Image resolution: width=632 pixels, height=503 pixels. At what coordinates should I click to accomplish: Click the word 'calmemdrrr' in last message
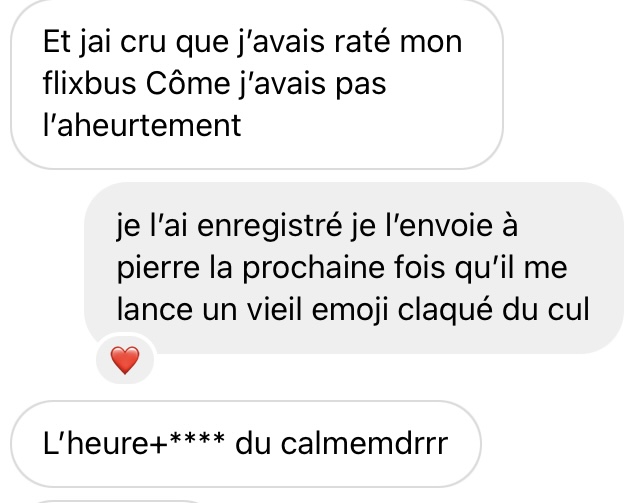364,444
